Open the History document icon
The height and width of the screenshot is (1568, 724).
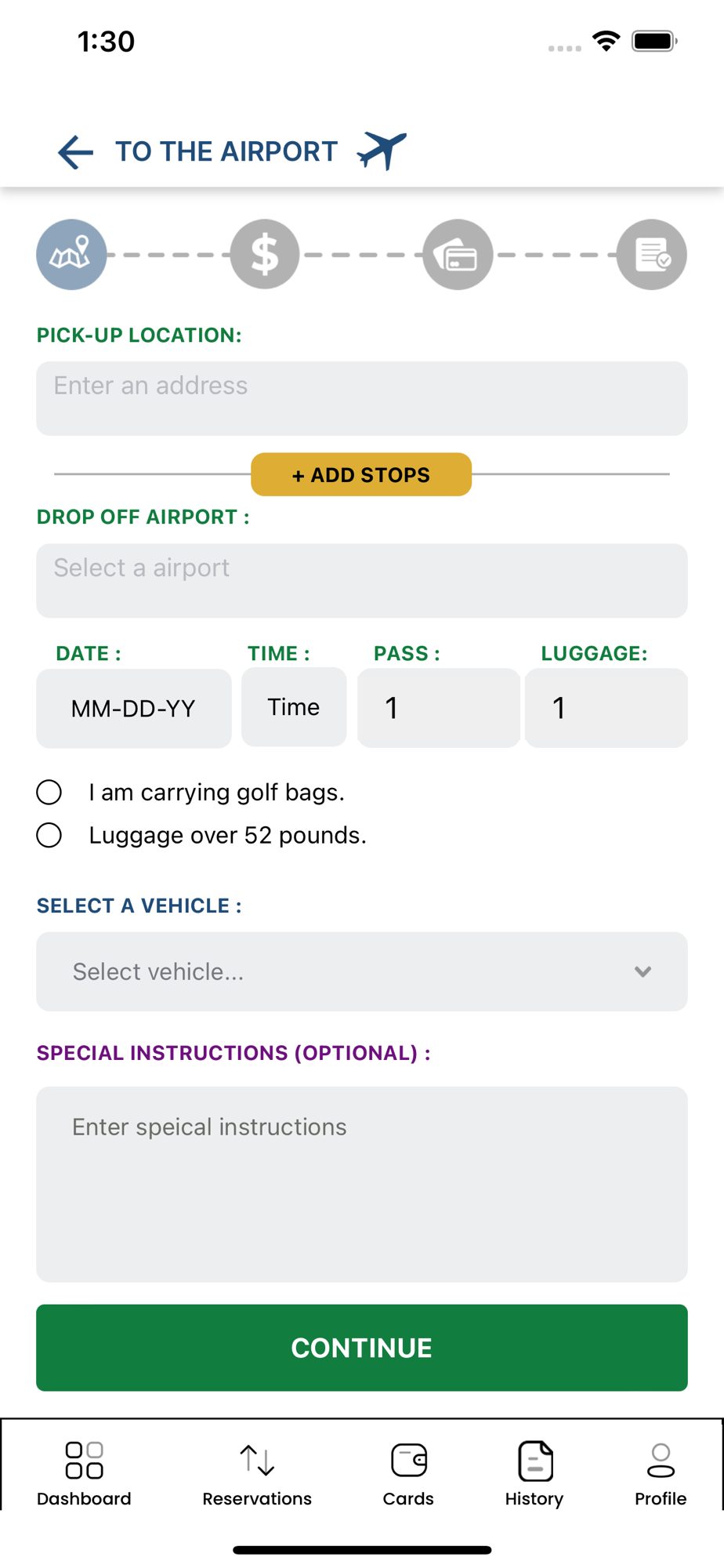click(535, 1461)
